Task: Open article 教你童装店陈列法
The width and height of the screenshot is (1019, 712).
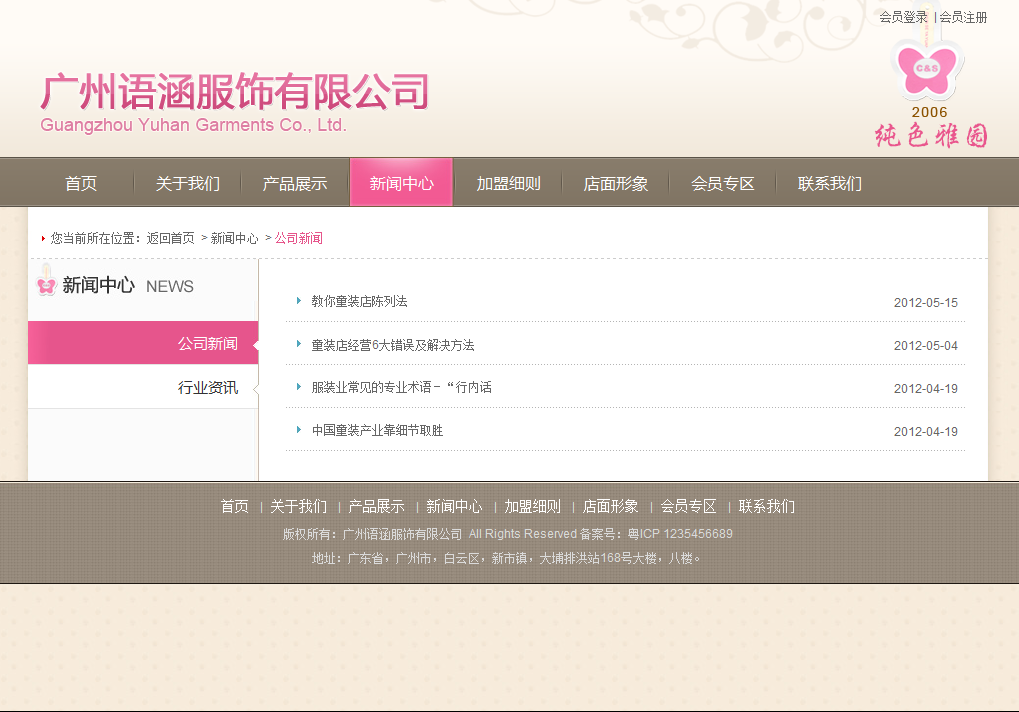Action: [x=359, y=301]
